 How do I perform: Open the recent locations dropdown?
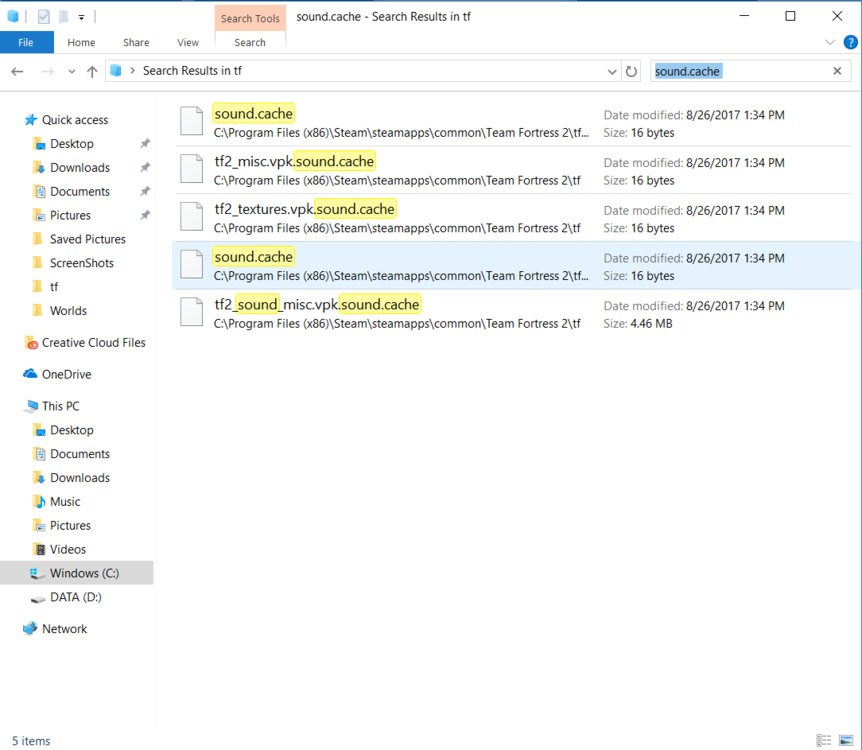pyautogui.click(x=71, y=71)
